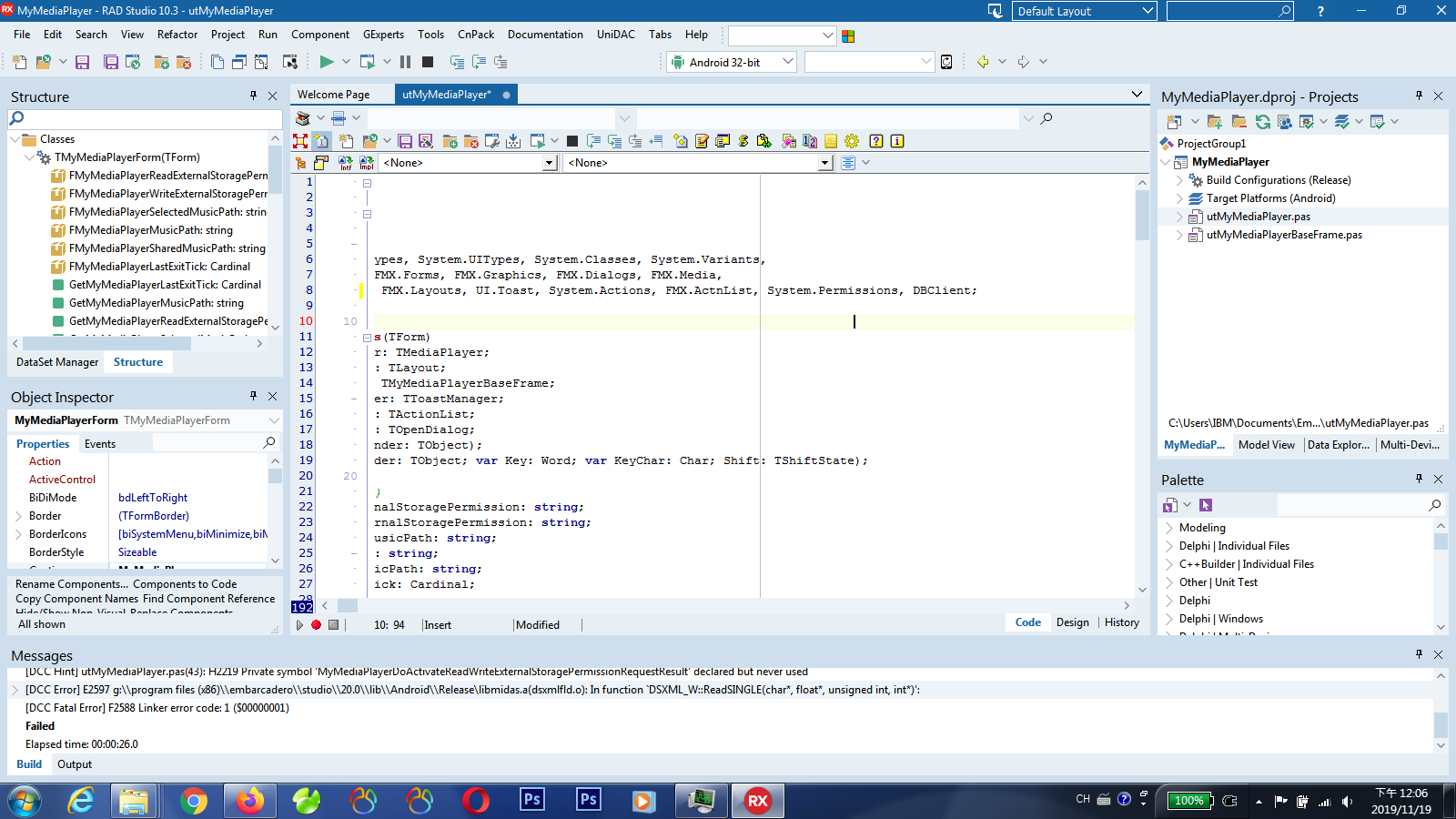
Task: Toggle pin on the Structure panel
Action: (x=254, y=96)
